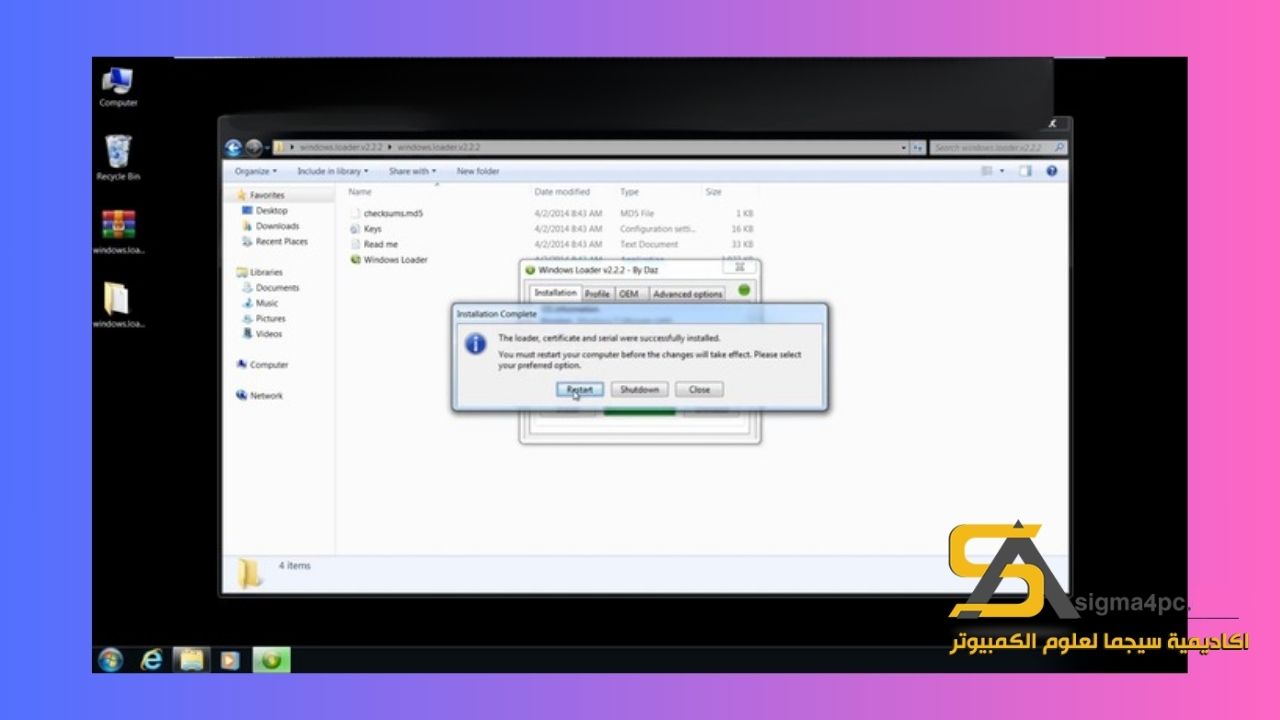The height and width of the screenshot is (720, 1280).
Task: Click the Explorer address bar path
Action: click(590, 148)
